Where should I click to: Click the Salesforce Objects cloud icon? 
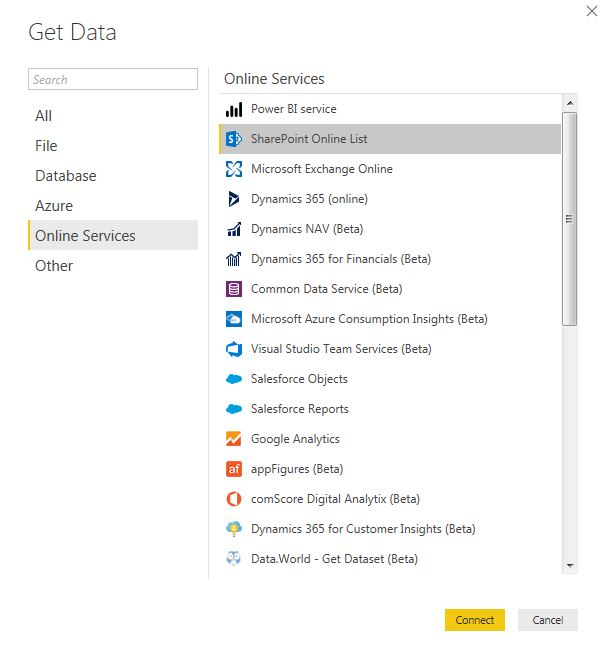pyautogui.click(x=234, y=379)
